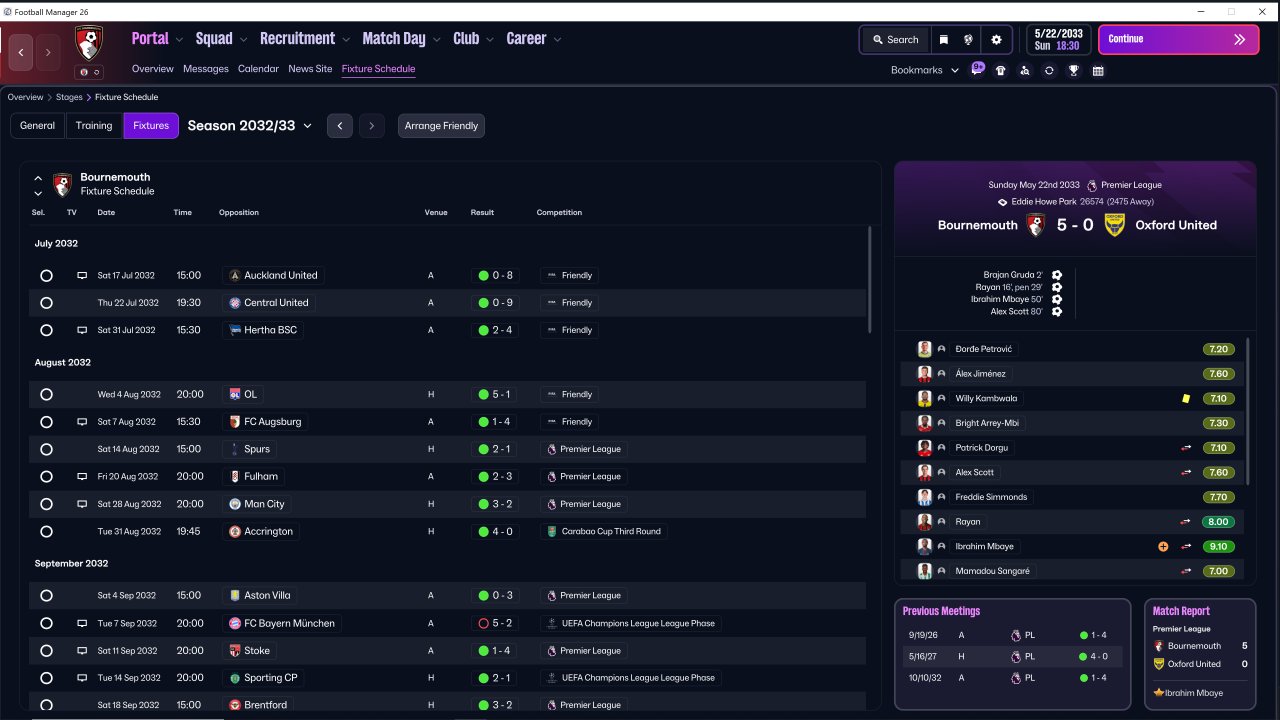Open the Season 2032/33 dropdown
Screen dimensions: 1280x720
coord(250,126)
